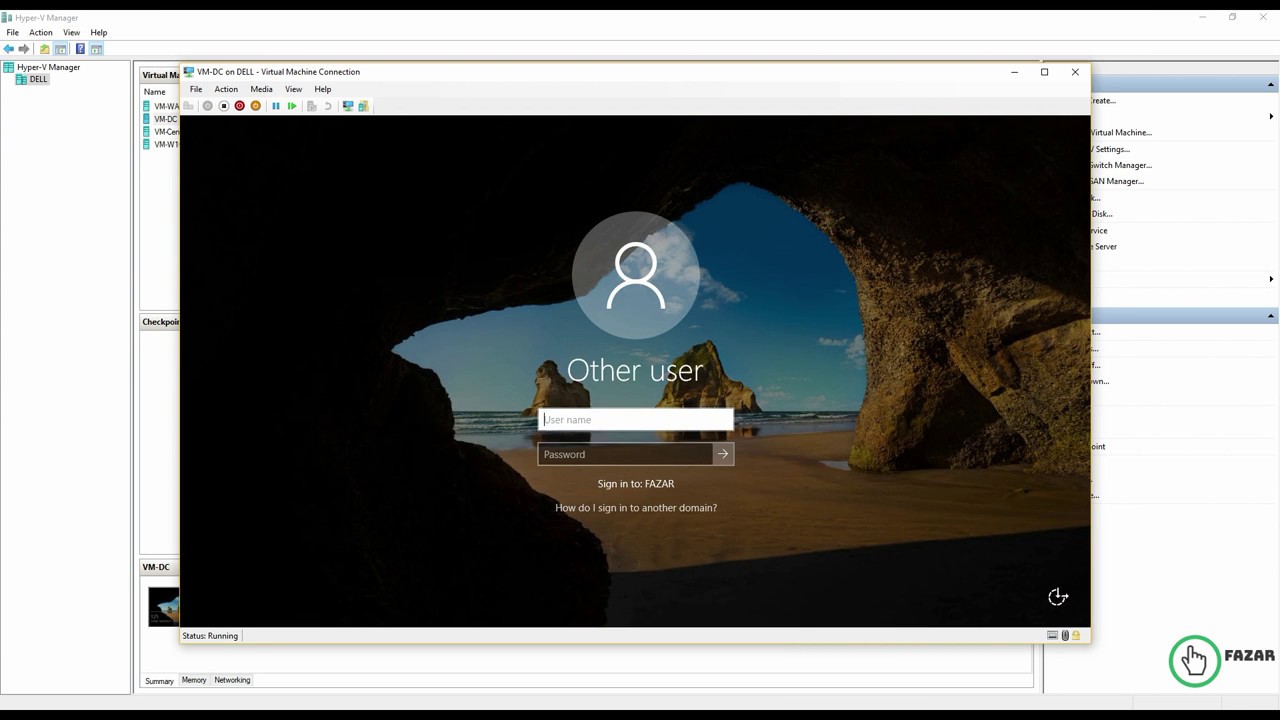The width and height of the screenshot is (1280, 720).
Task: Toggle the Show/Hide Console Tree icon
Action: click(x=61, y=49)
